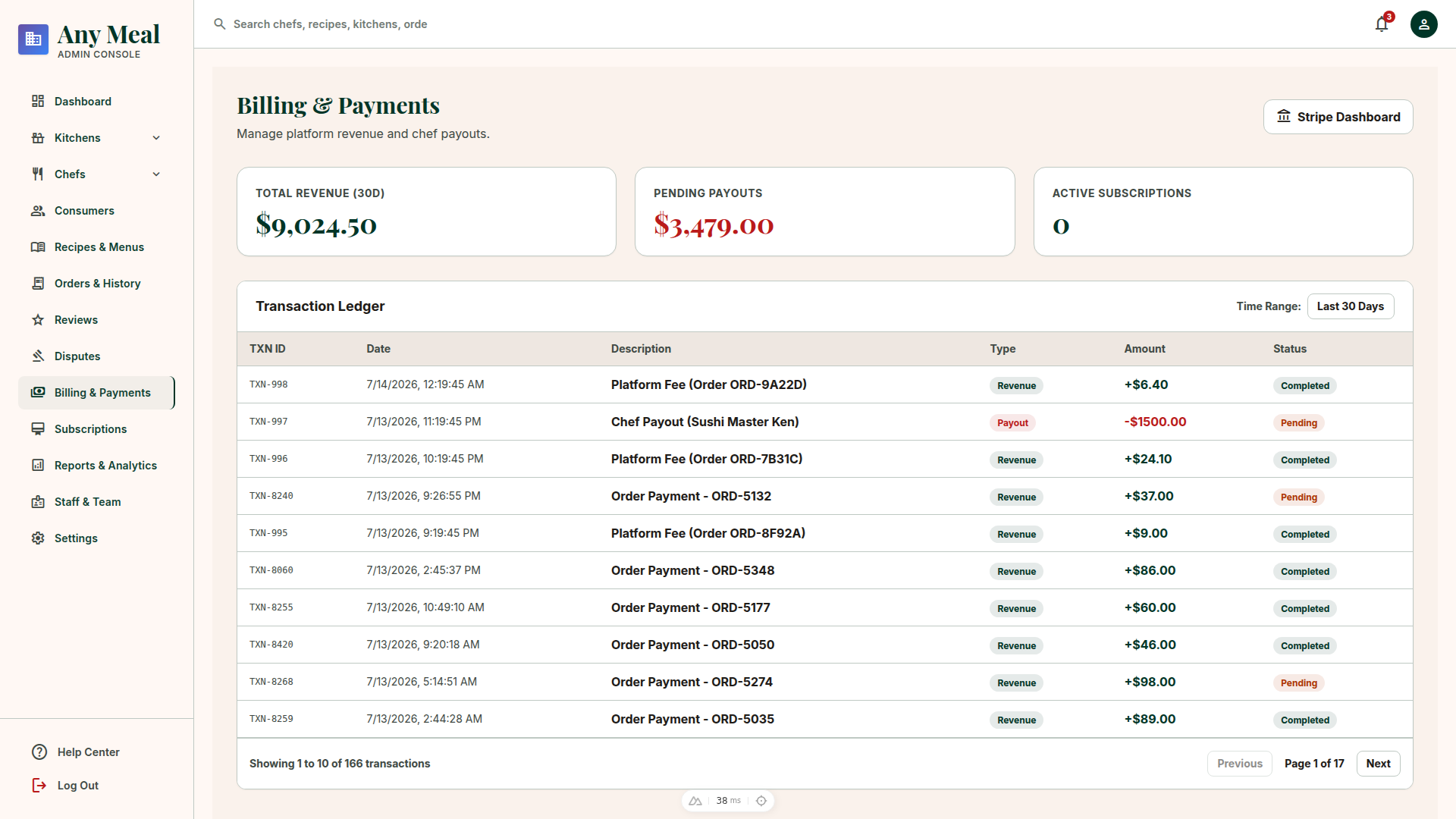Open the Disputes menu label
1456x819 pixels.
pyautogui.click(x=77, y=356)
